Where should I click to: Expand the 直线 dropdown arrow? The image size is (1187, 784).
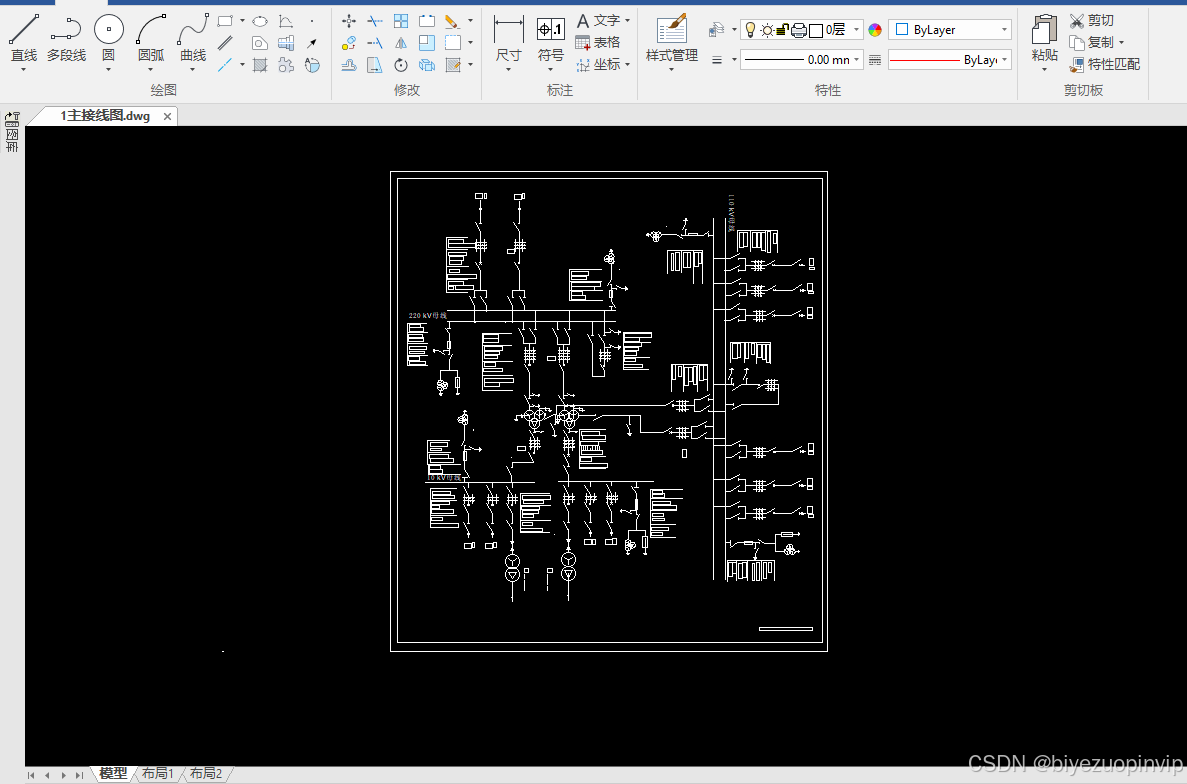coord(23,69)
